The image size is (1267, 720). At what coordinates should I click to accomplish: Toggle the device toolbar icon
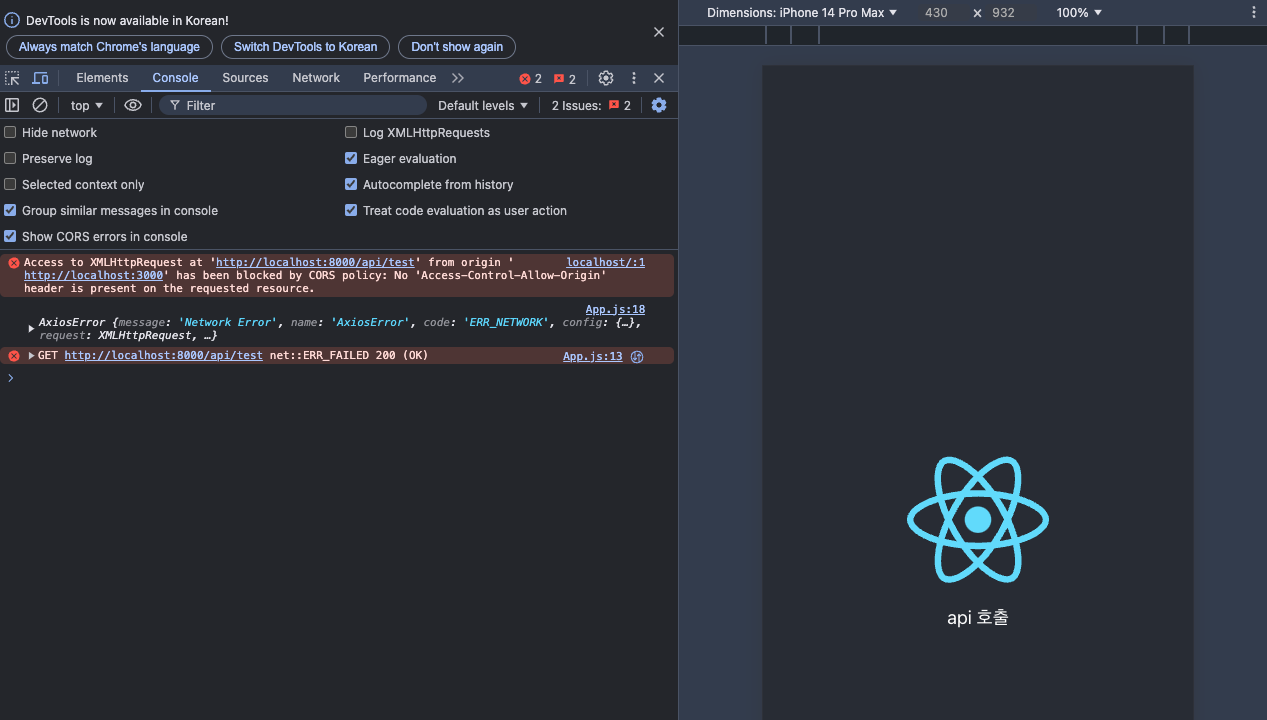point(40,78)
